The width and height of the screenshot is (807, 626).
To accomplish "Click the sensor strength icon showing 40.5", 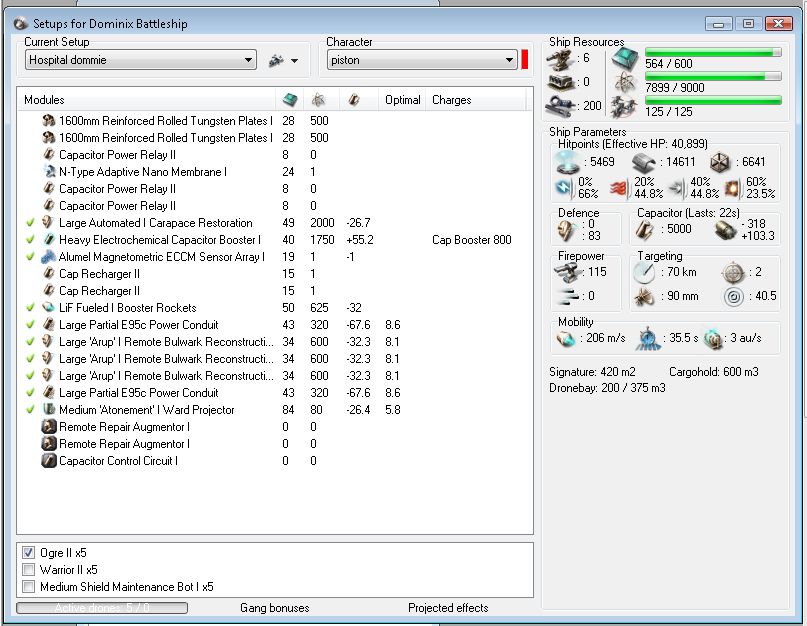I will 734,297.
